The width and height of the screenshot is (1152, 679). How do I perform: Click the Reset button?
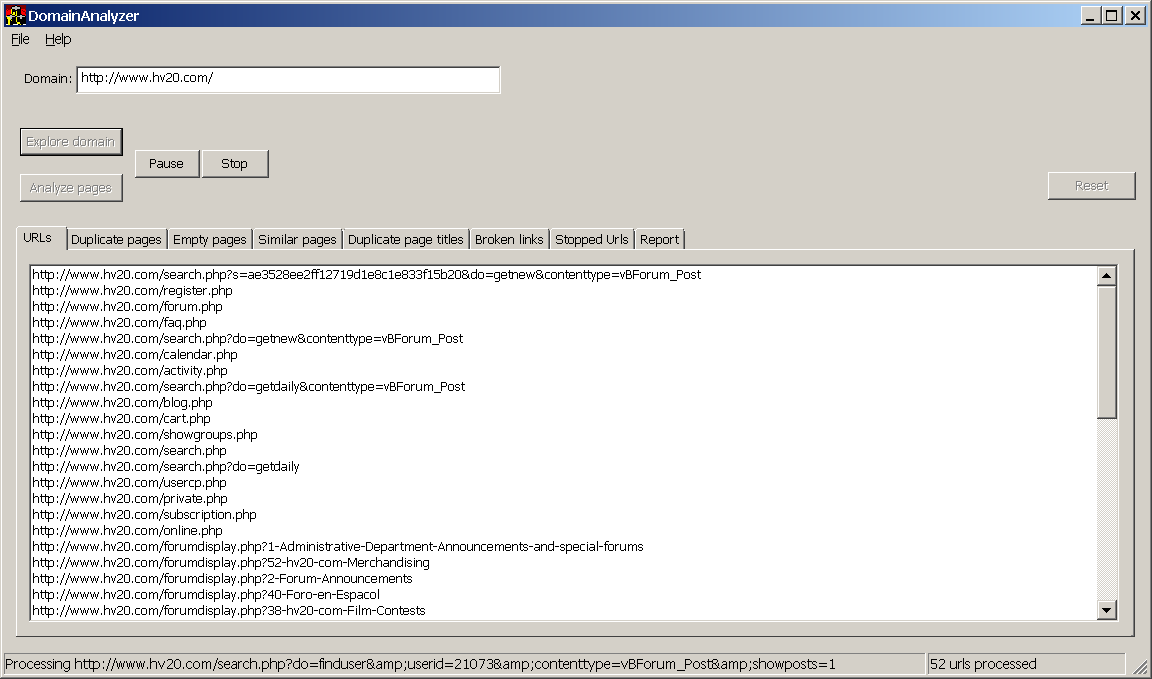click(x=1091, y=185)
